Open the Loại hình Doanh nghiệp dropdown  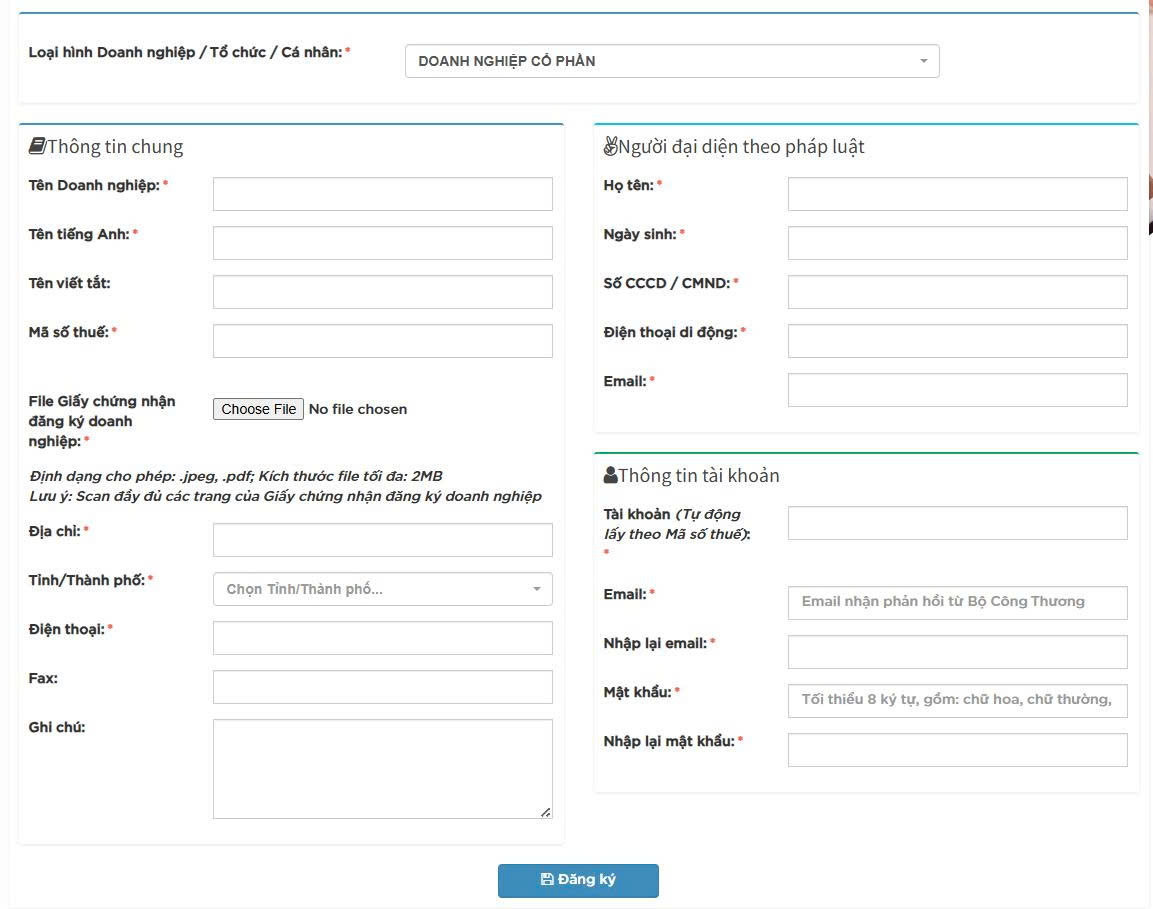[x=671, y=61]
